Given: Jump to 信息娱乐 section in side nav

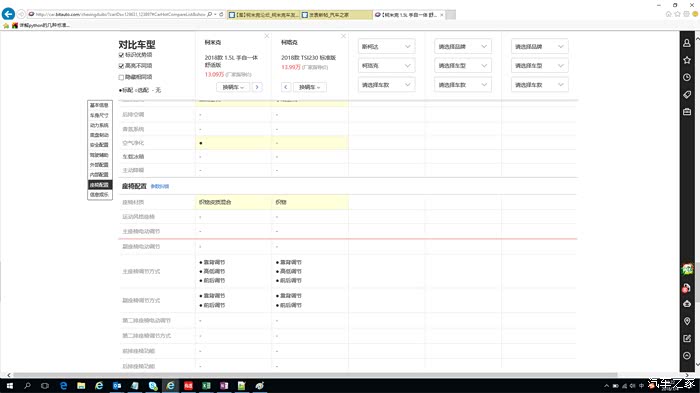Looking at the screenshot, I should point(99,195).
